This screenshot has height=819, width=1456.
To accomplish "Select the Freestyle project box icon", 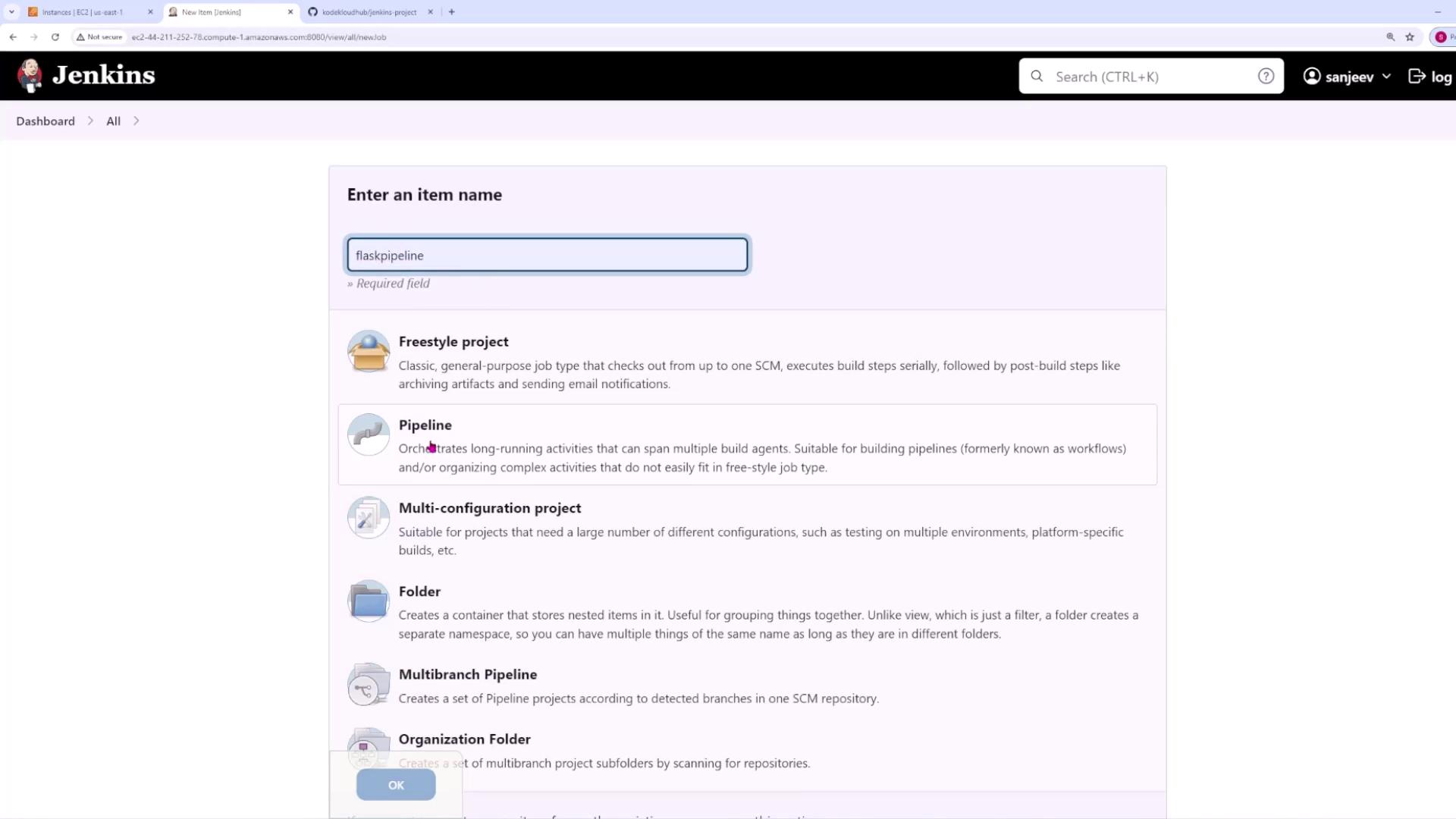I will 369,351.
